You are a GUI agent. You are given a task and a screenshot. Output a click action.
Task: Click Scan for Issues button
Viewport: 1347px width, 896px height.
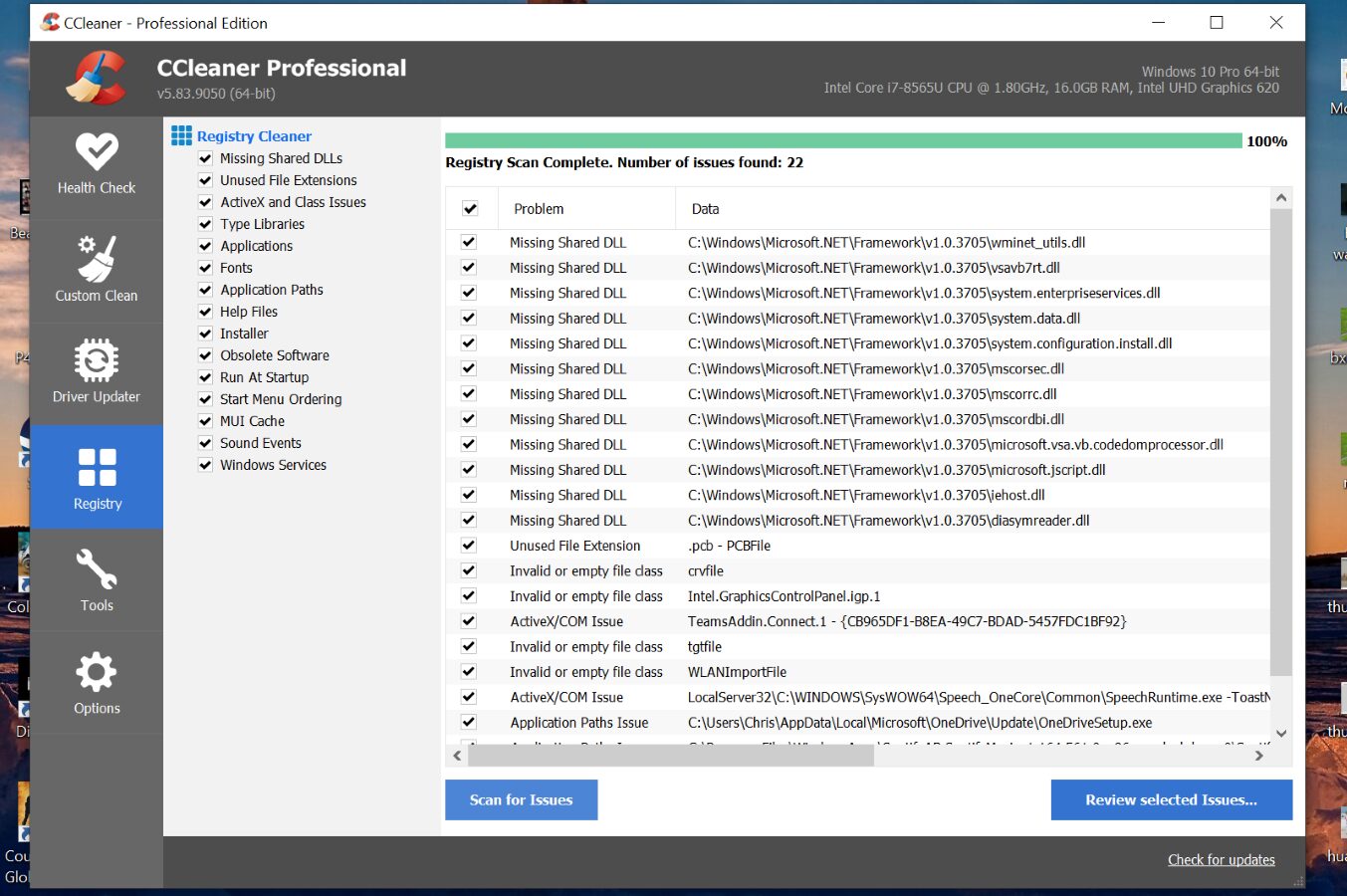[521, 799]
